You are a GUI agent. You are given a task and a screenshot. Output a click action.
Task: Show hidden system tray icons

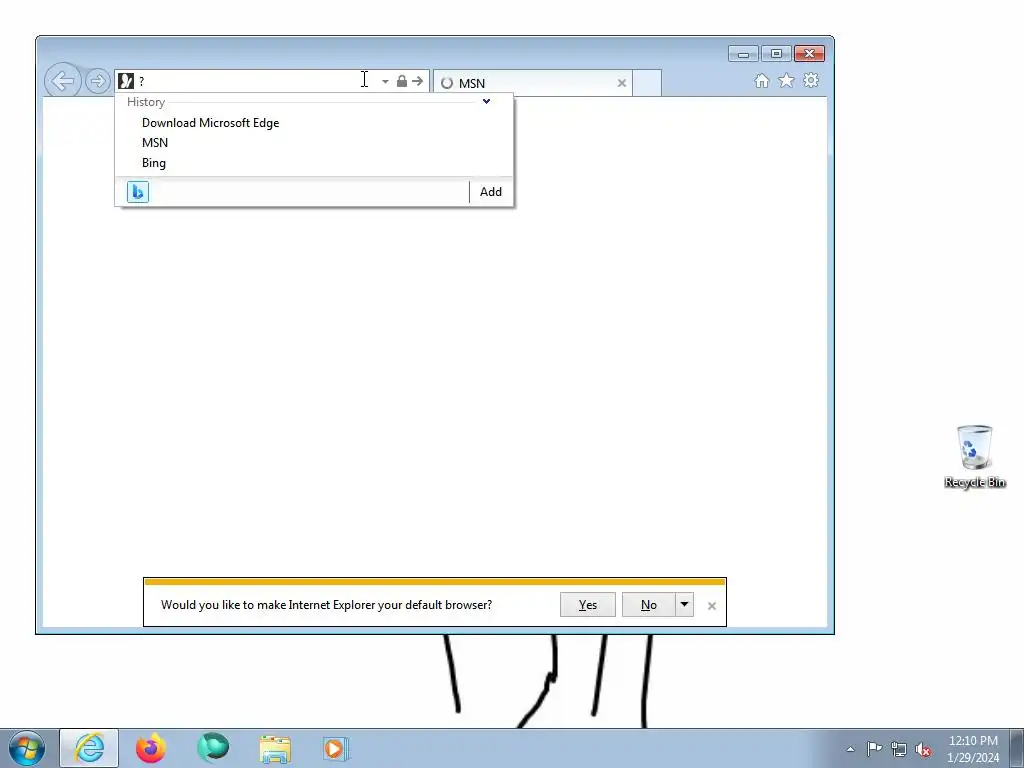(850, 749)
